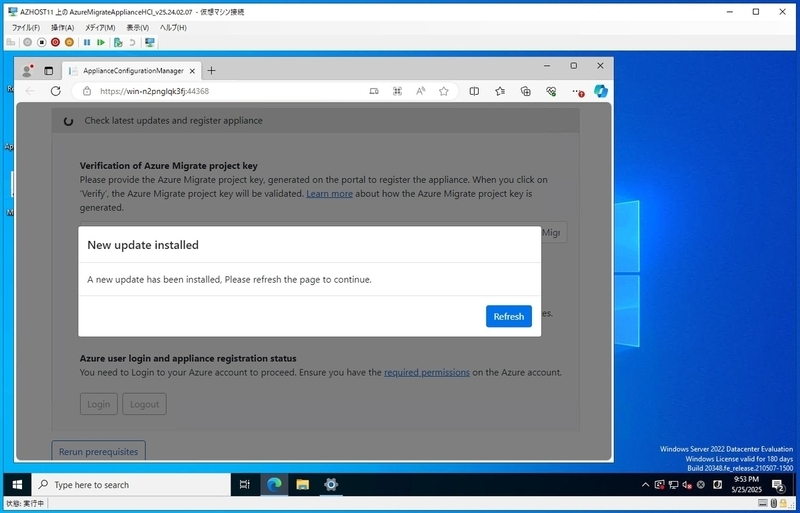The image size is (800, 513).
Task: Save VM state with the orange icon
Action: [x=69, y=42]
